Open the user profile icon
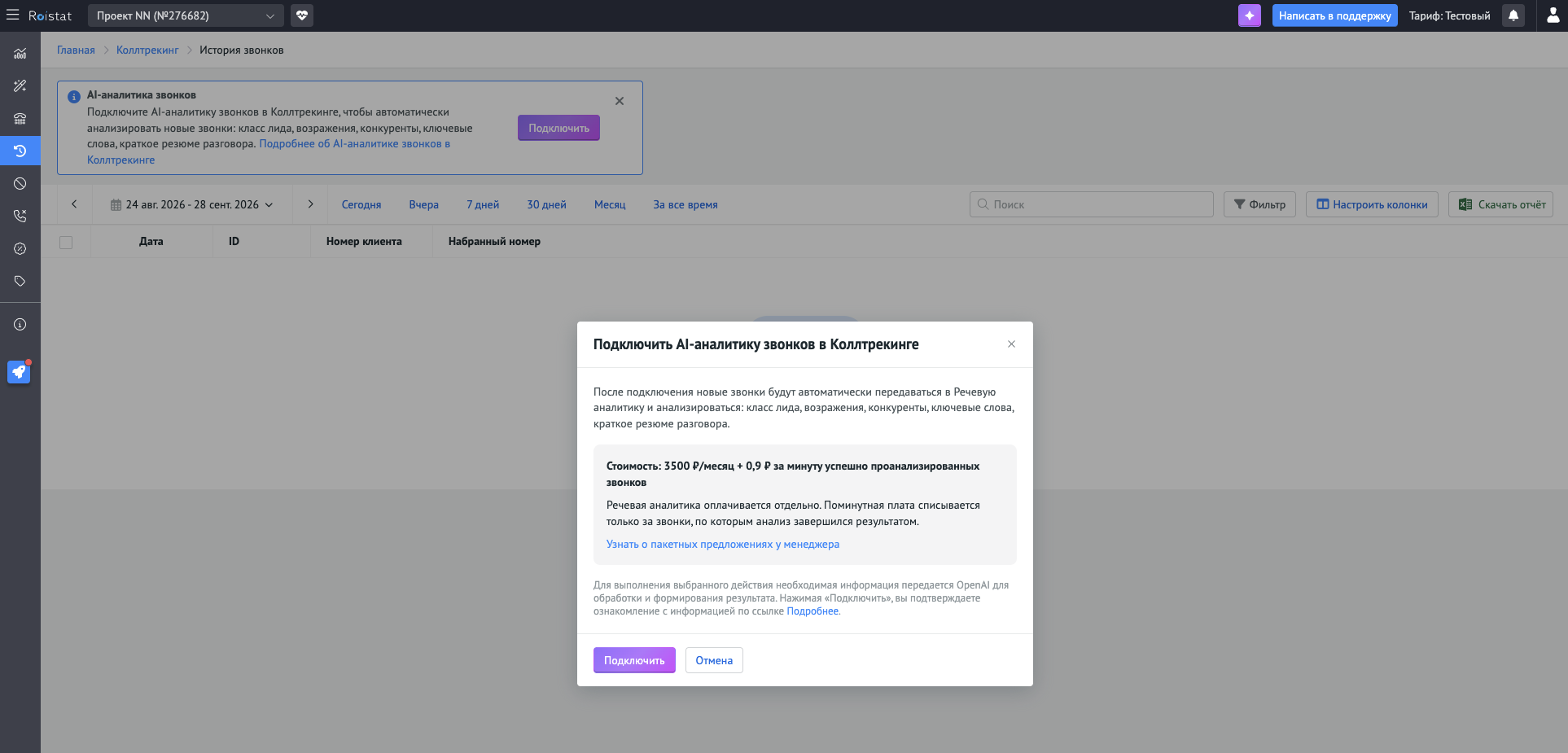The height and width of the screenshot is (753, 1568). click(1553, 15)
